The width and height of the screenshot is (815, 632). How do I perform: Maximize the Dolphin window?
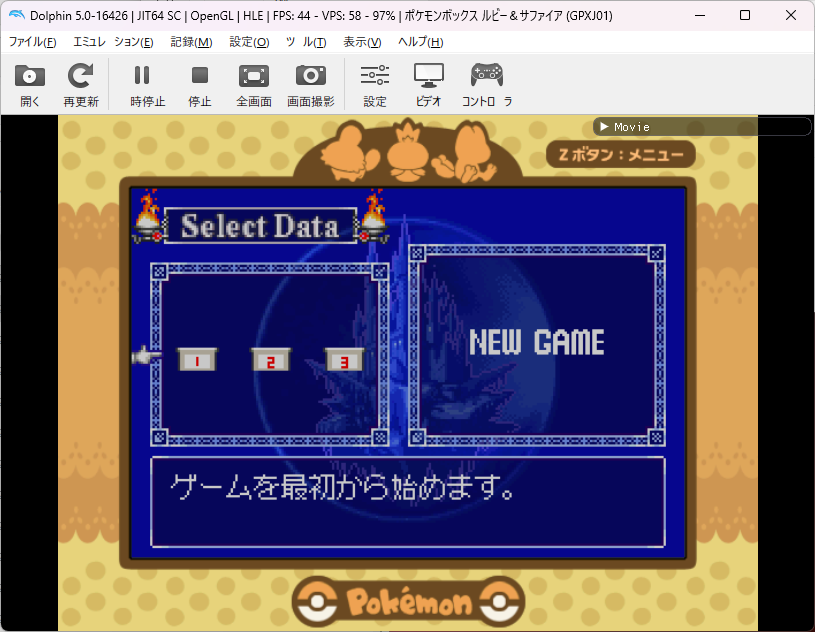click(745, 15)
